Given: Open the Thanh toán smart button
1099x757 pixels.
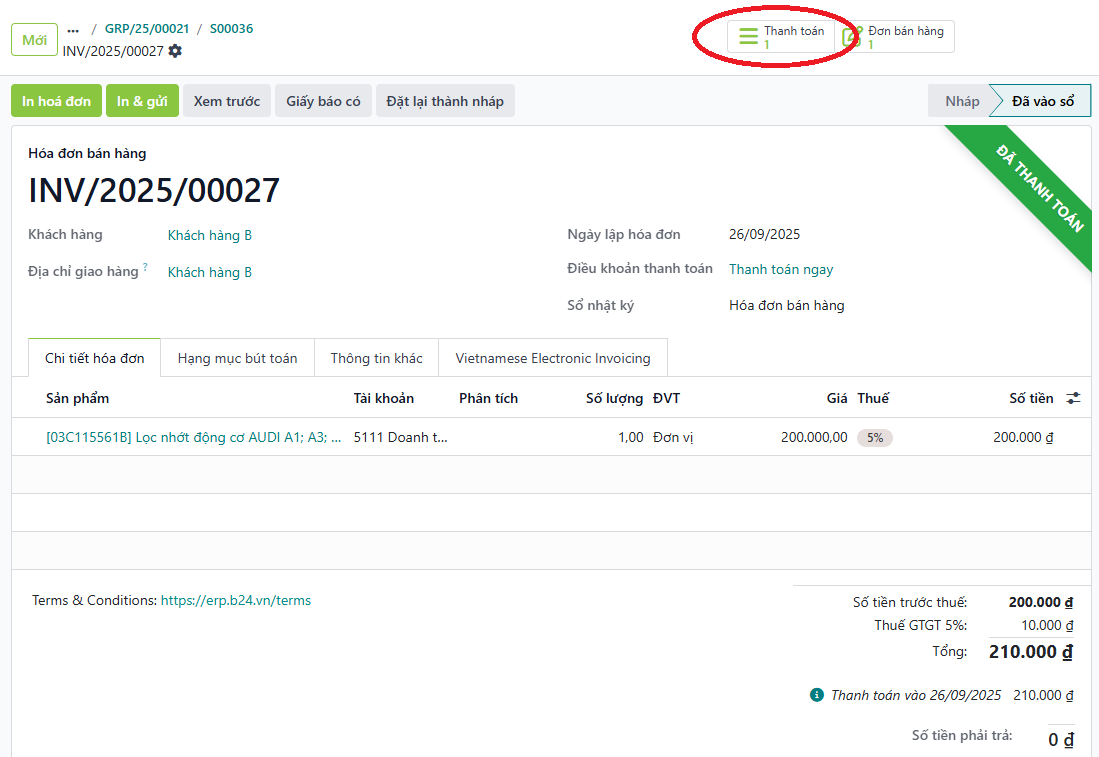Looking at the screenshot, I should point(781,37).
